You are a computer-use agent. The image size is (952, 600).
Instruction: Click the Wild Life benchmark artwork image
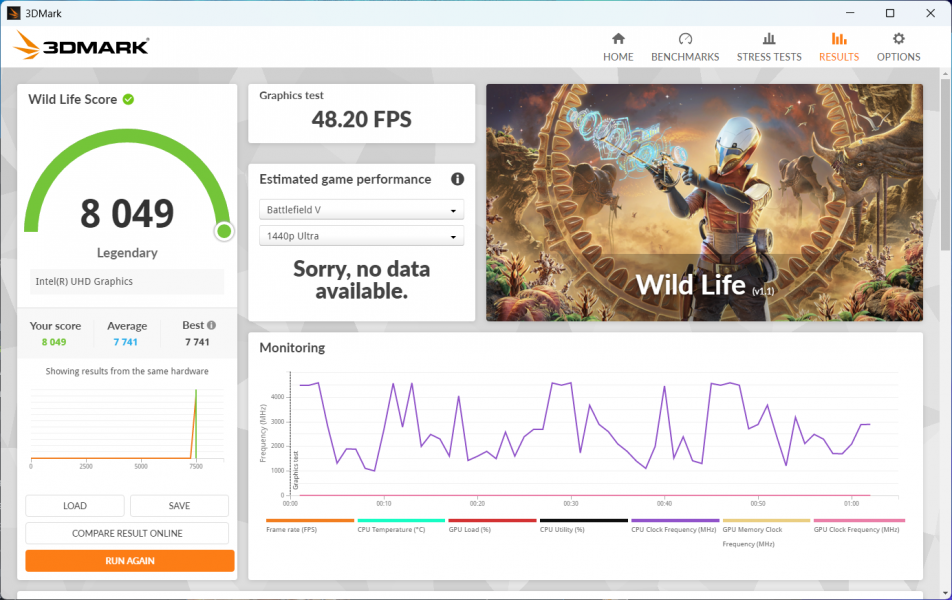(x=704, y=202)
